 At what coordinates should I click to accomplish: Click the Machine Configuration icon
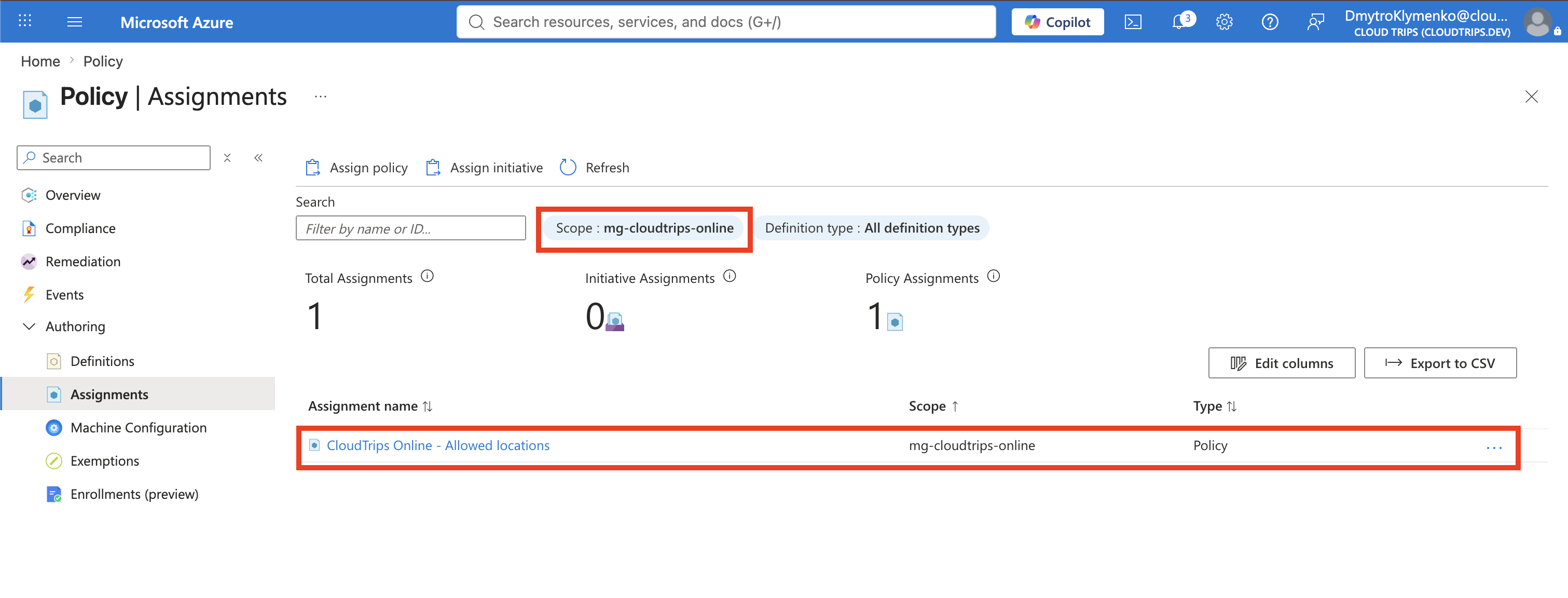pos(53,428)
